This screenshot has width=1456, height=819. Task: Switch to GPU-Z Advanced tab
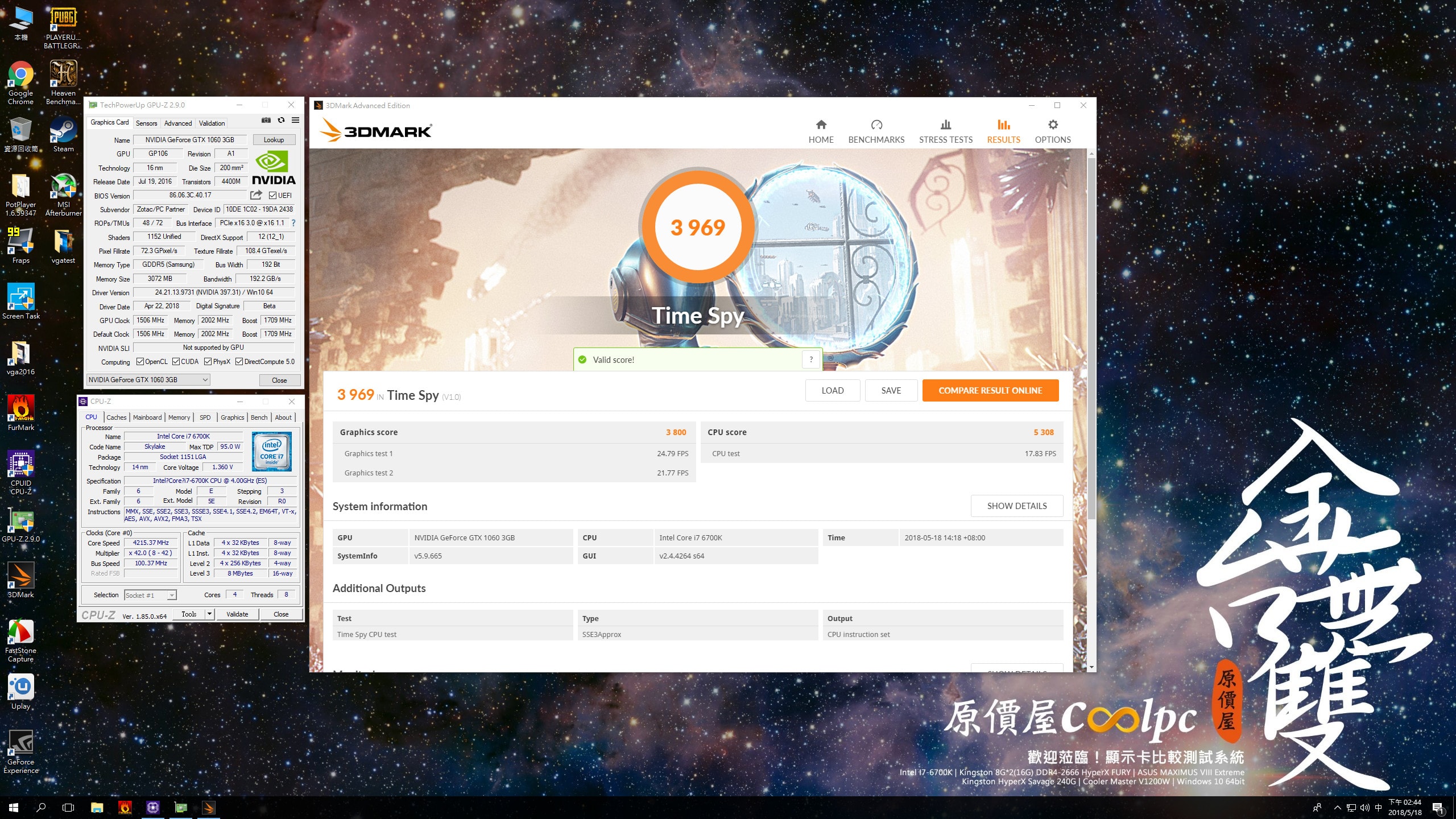(x=178, y=123)
